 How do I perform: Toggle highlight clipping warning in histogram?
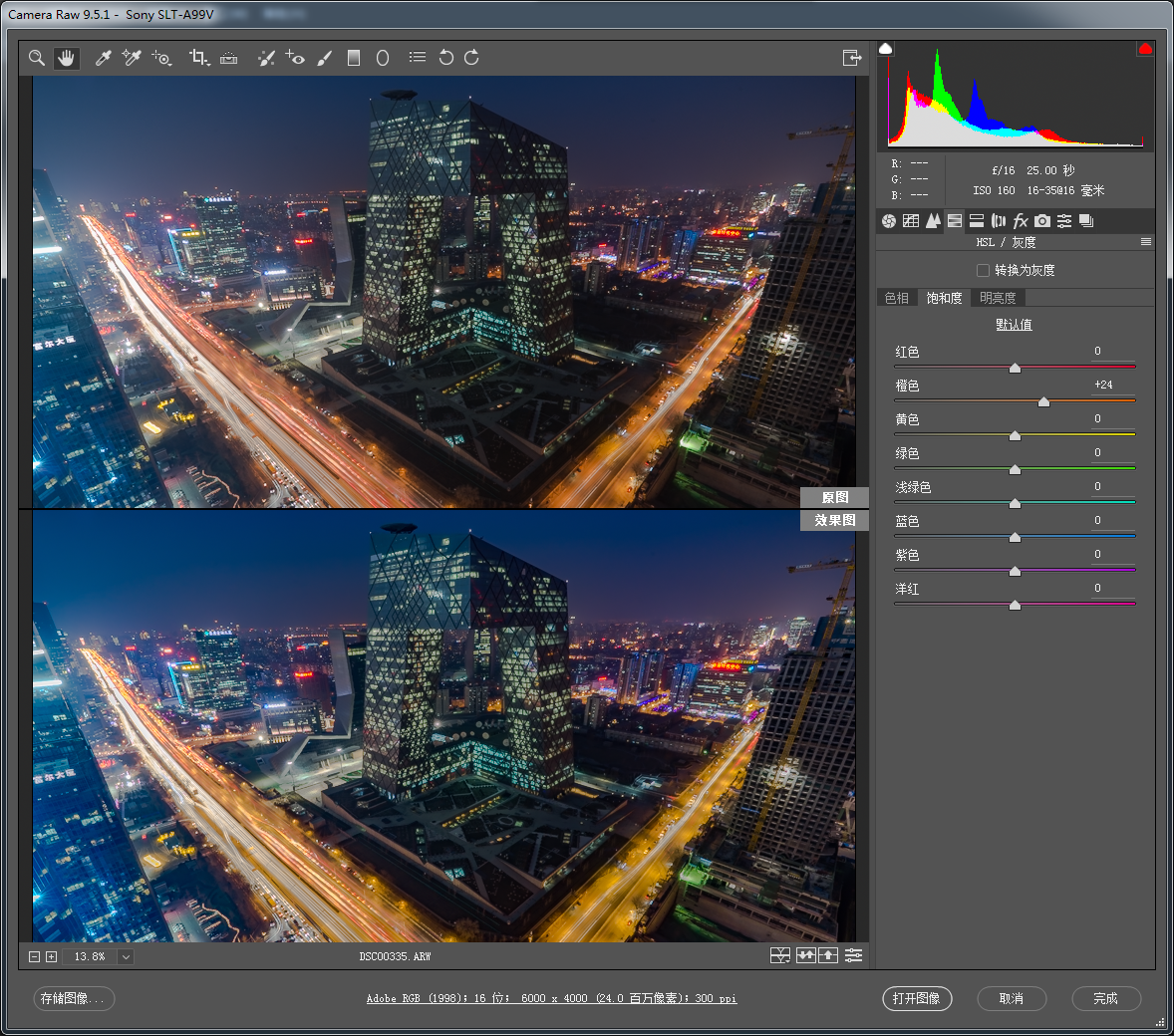pos(1145,49)
